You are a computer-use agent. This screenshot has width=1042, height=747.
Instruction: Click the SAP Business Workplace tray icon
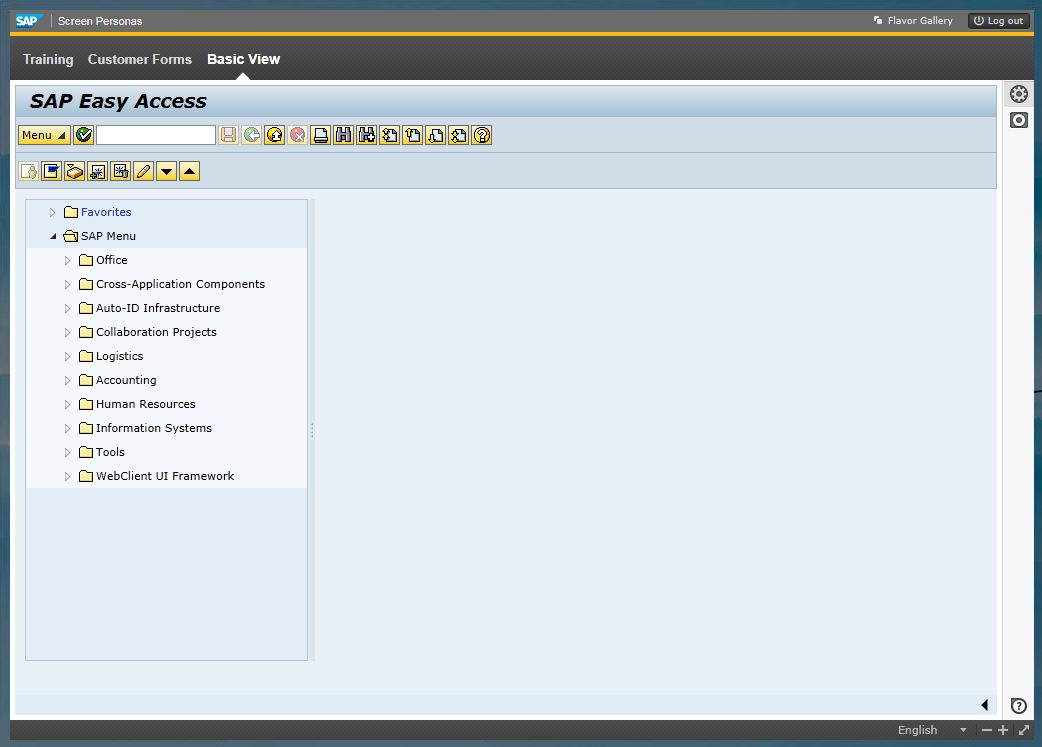74,171
